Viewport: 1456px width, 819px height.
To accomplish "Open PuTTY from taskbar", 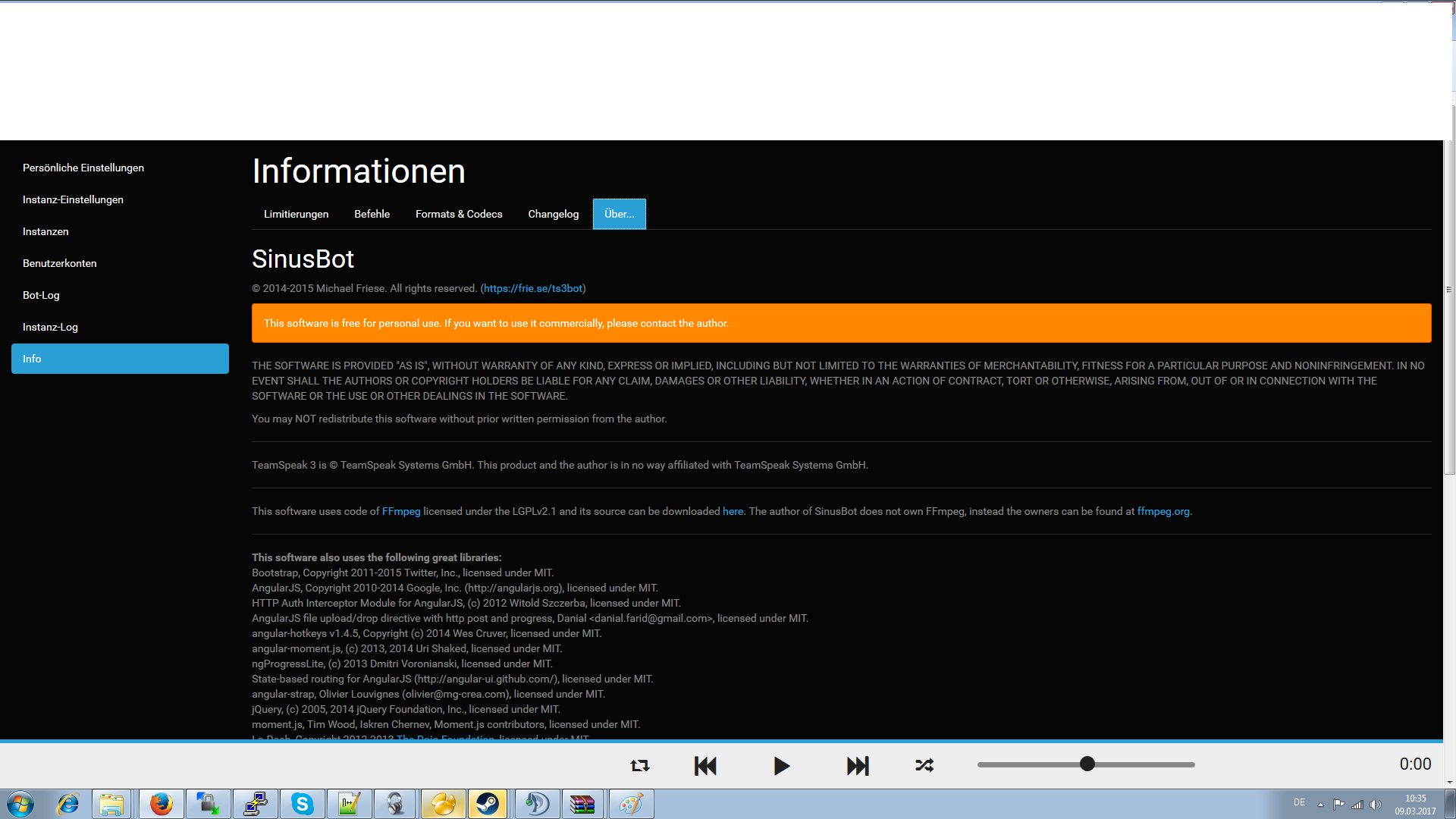I will [x=256, y=804].
